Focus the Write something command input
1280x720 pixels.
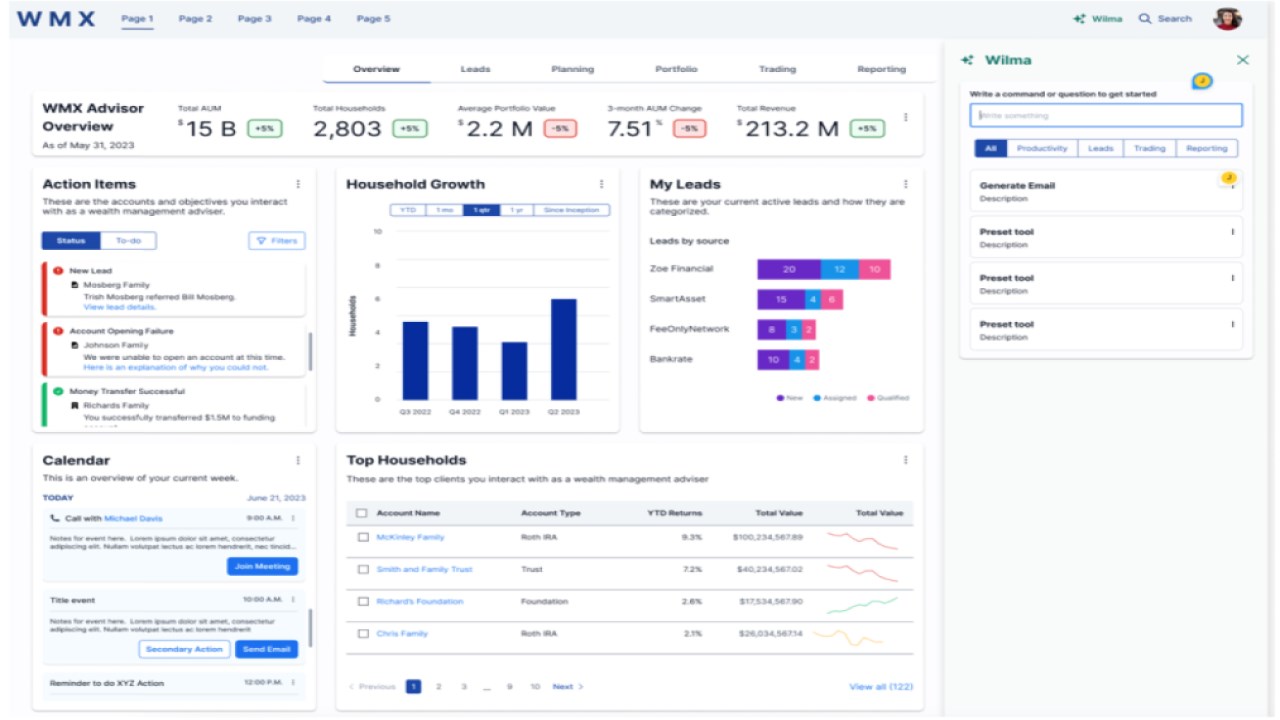point(1106,115)
